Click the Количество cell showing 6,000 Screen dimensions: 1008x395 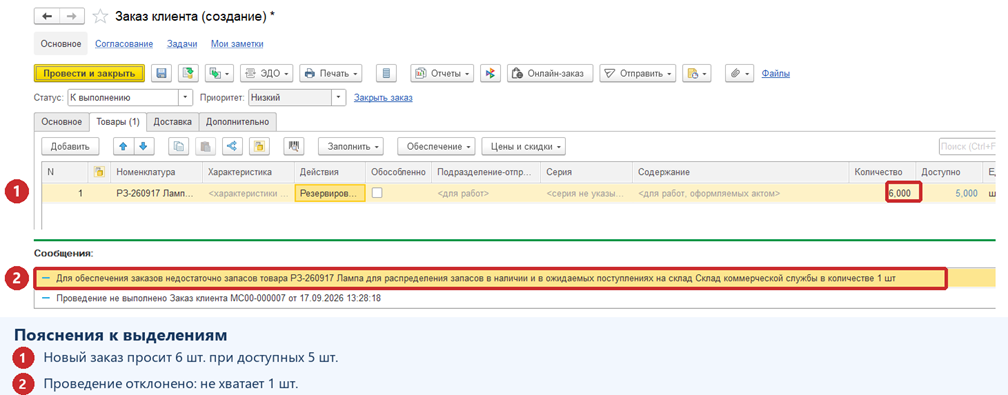click(x=903, y=193)
